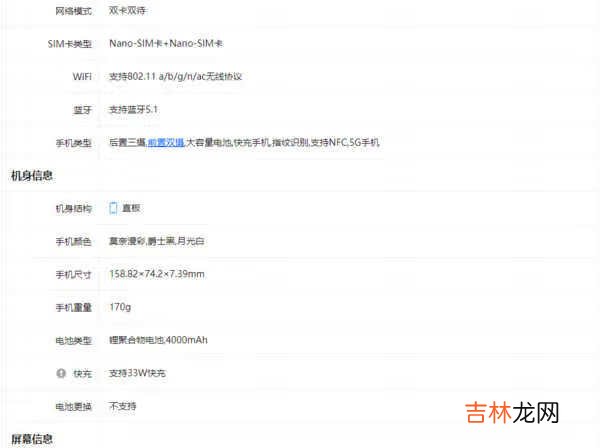This screenshot has height=448, width=600.
Task: Click the 手机颜色 label
Action: [x=73, y=242]
